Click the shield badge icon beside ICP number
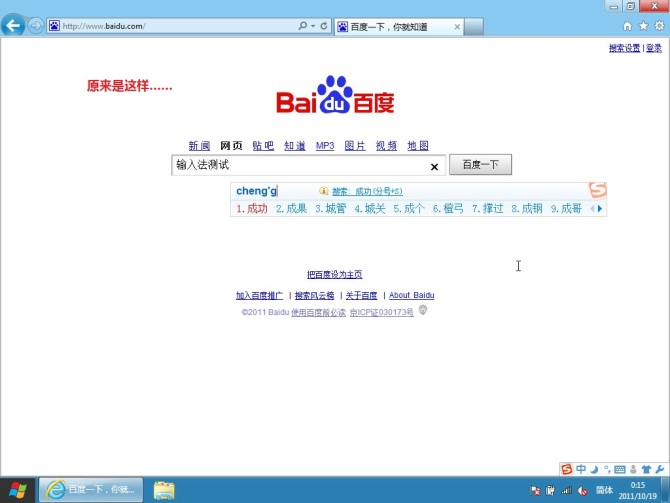The height and width of the screenshot is (503, 670). pyautogui.click(x=423, y=310)
